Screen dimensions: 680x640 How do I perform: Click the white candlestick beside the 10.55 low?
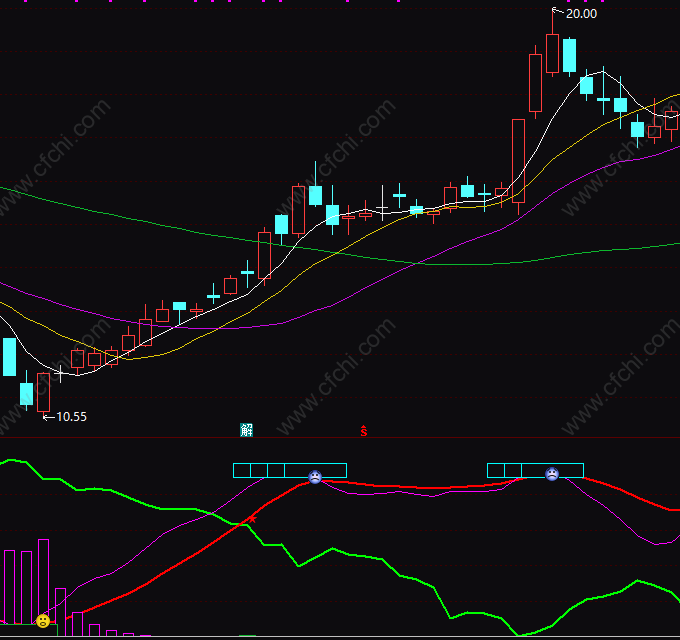click(43, 392)
